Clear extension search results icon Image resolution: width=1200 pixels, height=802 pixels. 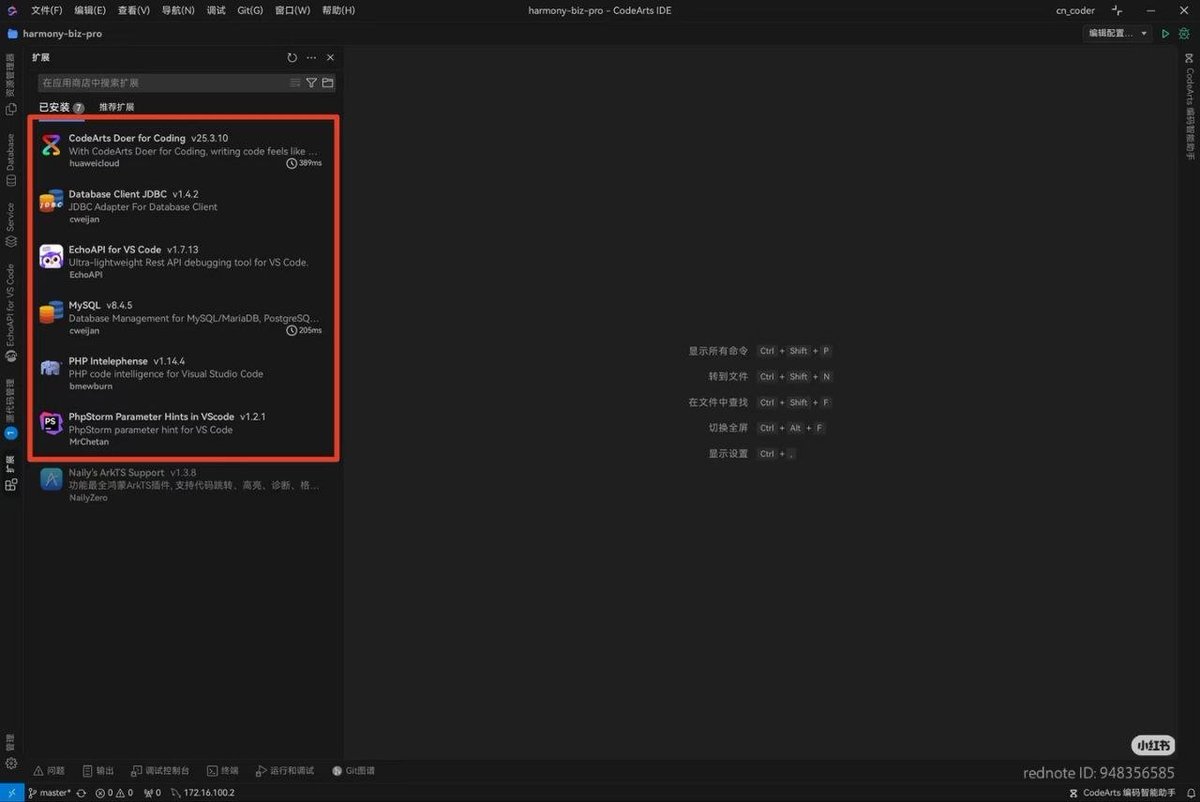[295, 83]
